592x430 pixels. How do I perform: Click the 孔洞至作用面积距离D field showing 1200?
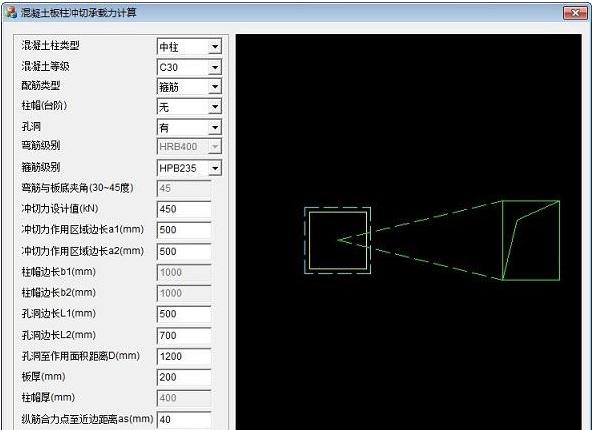click(184, 356)
